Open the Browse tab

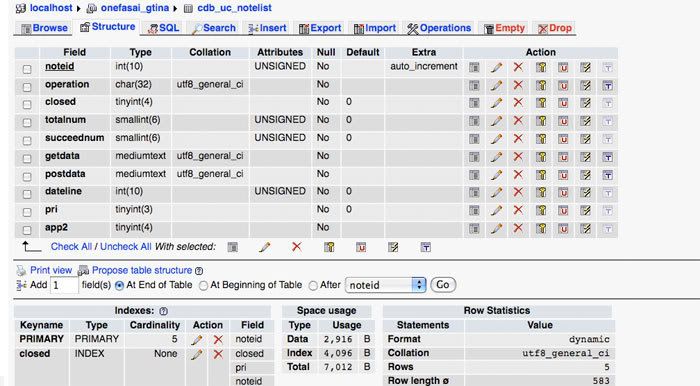(45, 28)
